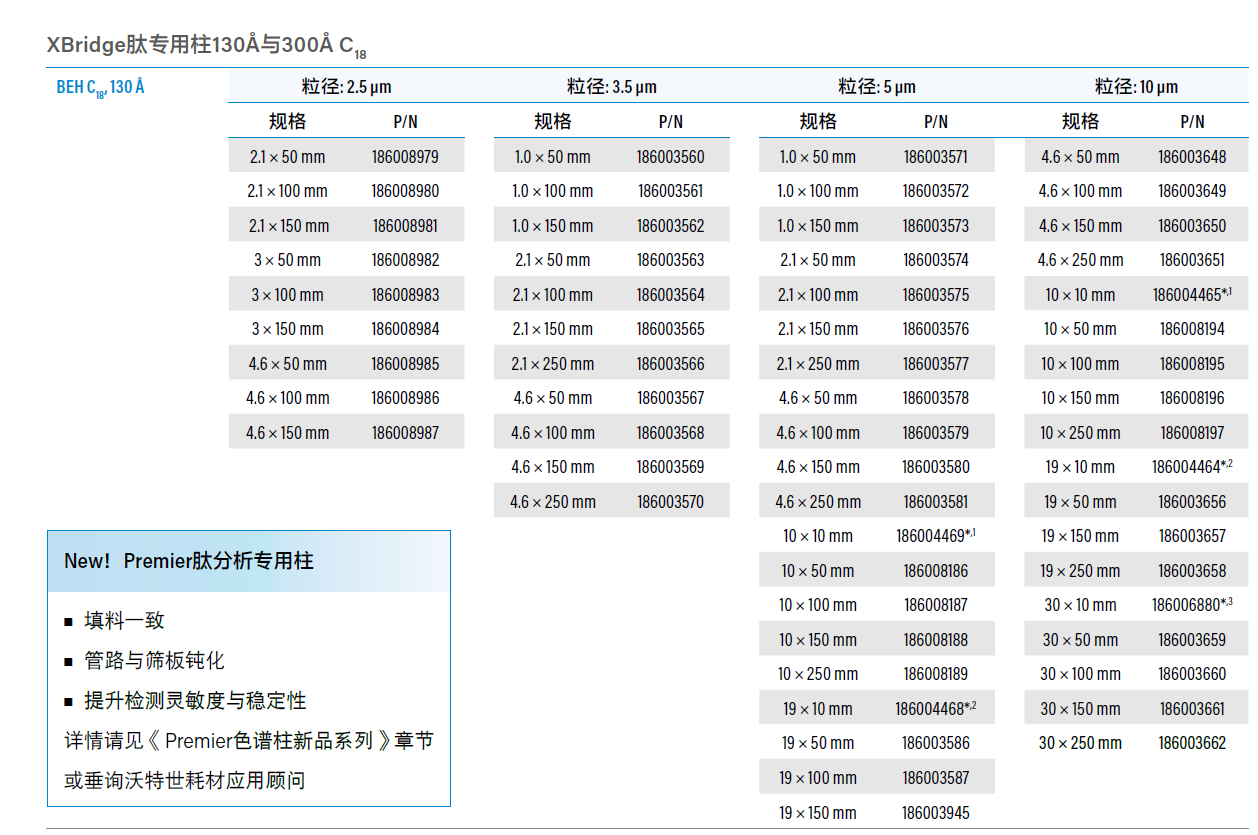
Task: Click the 粒径: 10 µm column header
Action: click(x=1136, y=87)
